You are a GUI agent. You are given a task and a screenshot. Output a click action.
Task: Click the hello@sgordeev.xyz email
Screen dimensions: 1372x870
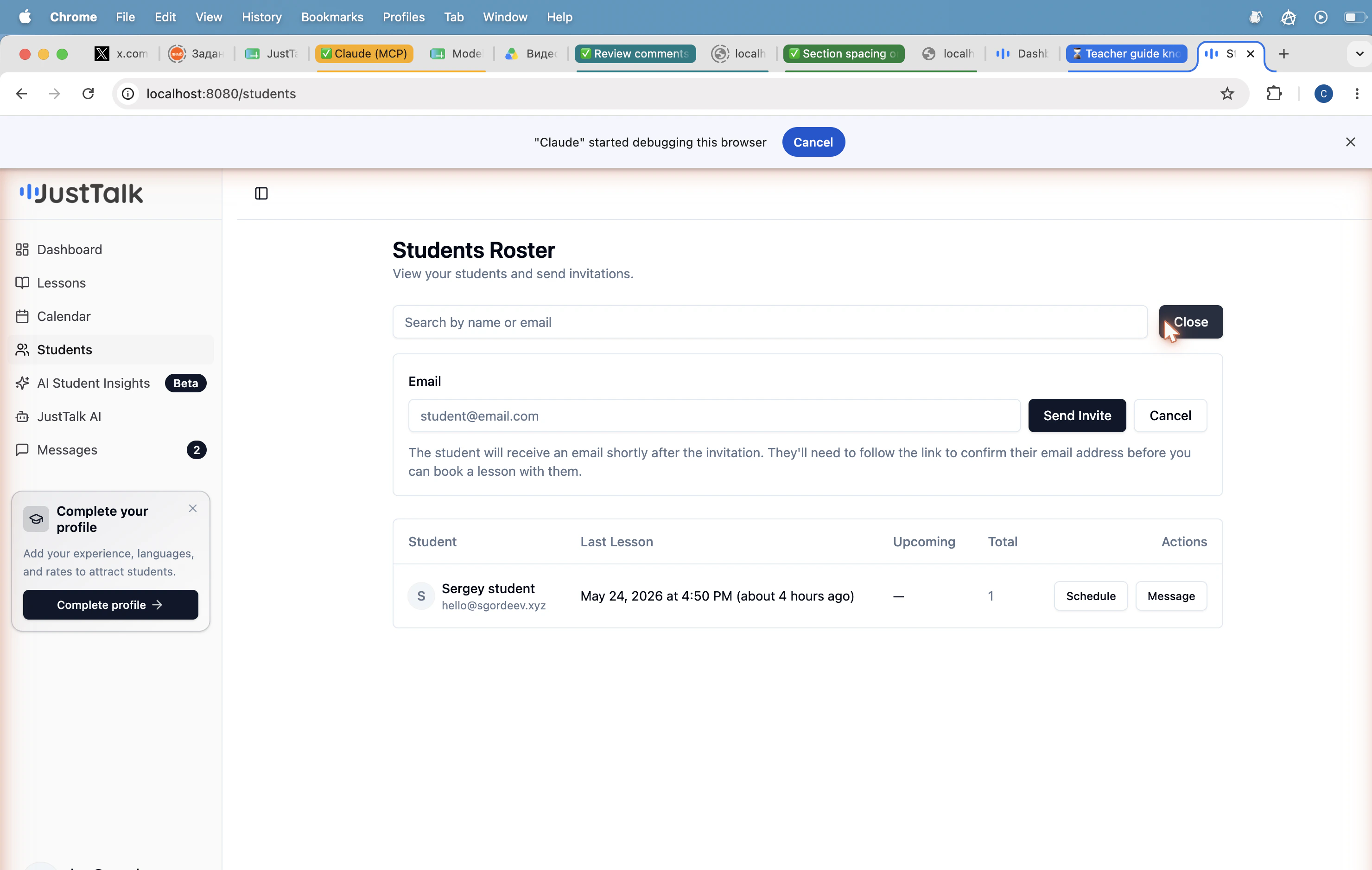click(494, 606)
